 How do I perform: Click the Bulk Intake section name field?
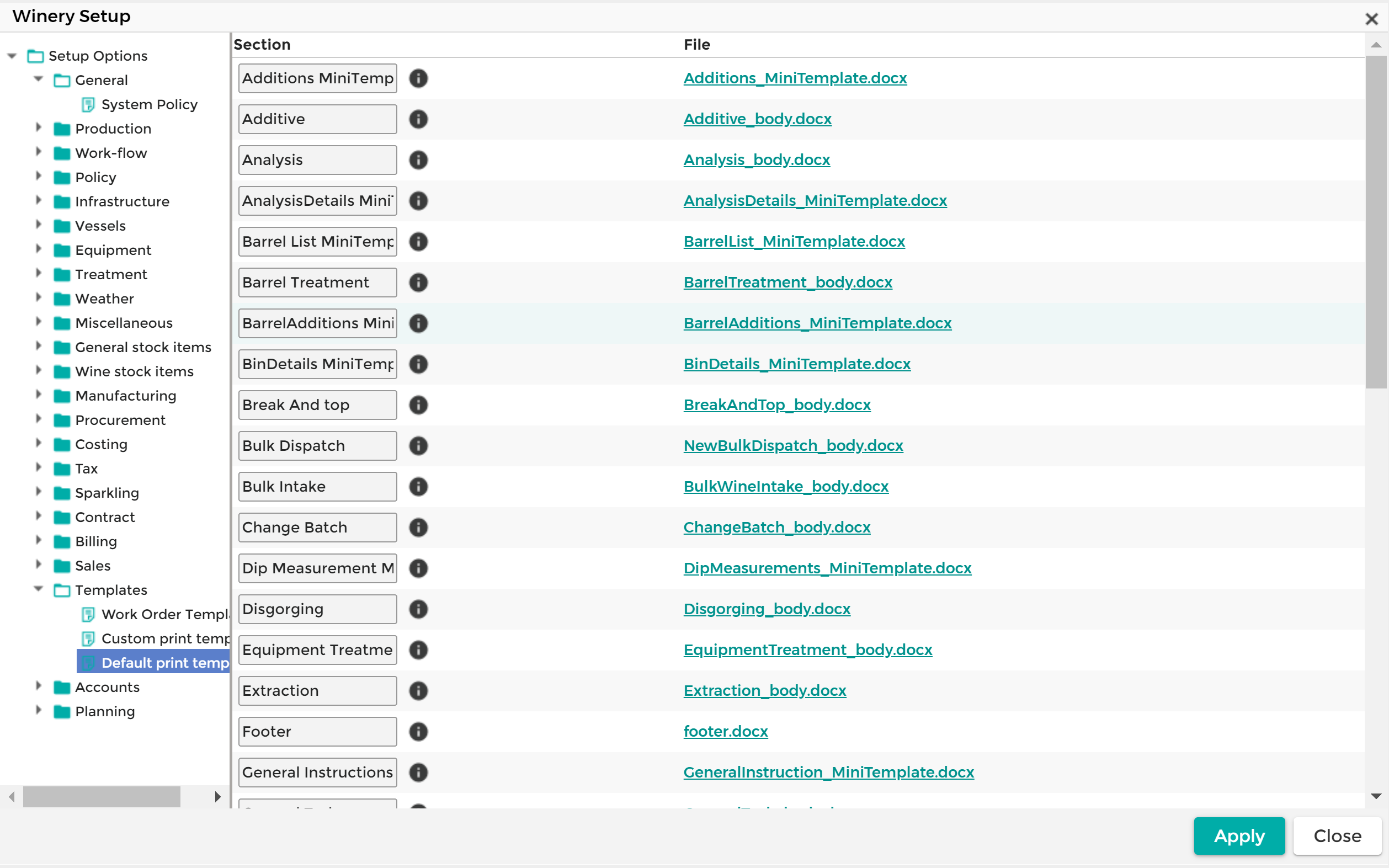click(317, 486)
